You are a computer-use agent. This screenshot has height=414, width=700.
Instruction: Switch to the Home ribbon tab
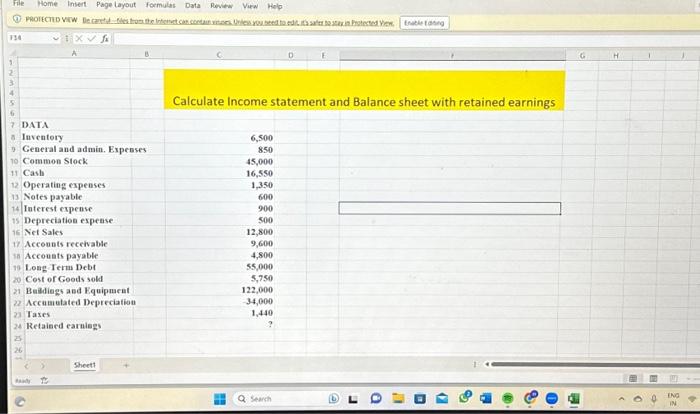tap(47, 4)
